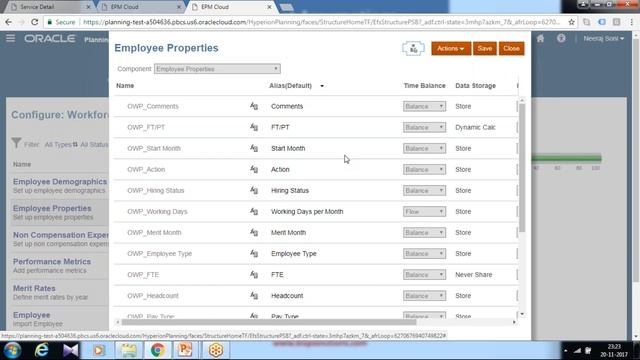
Task: Open the Actions menu button
Action: click(451, 49)
